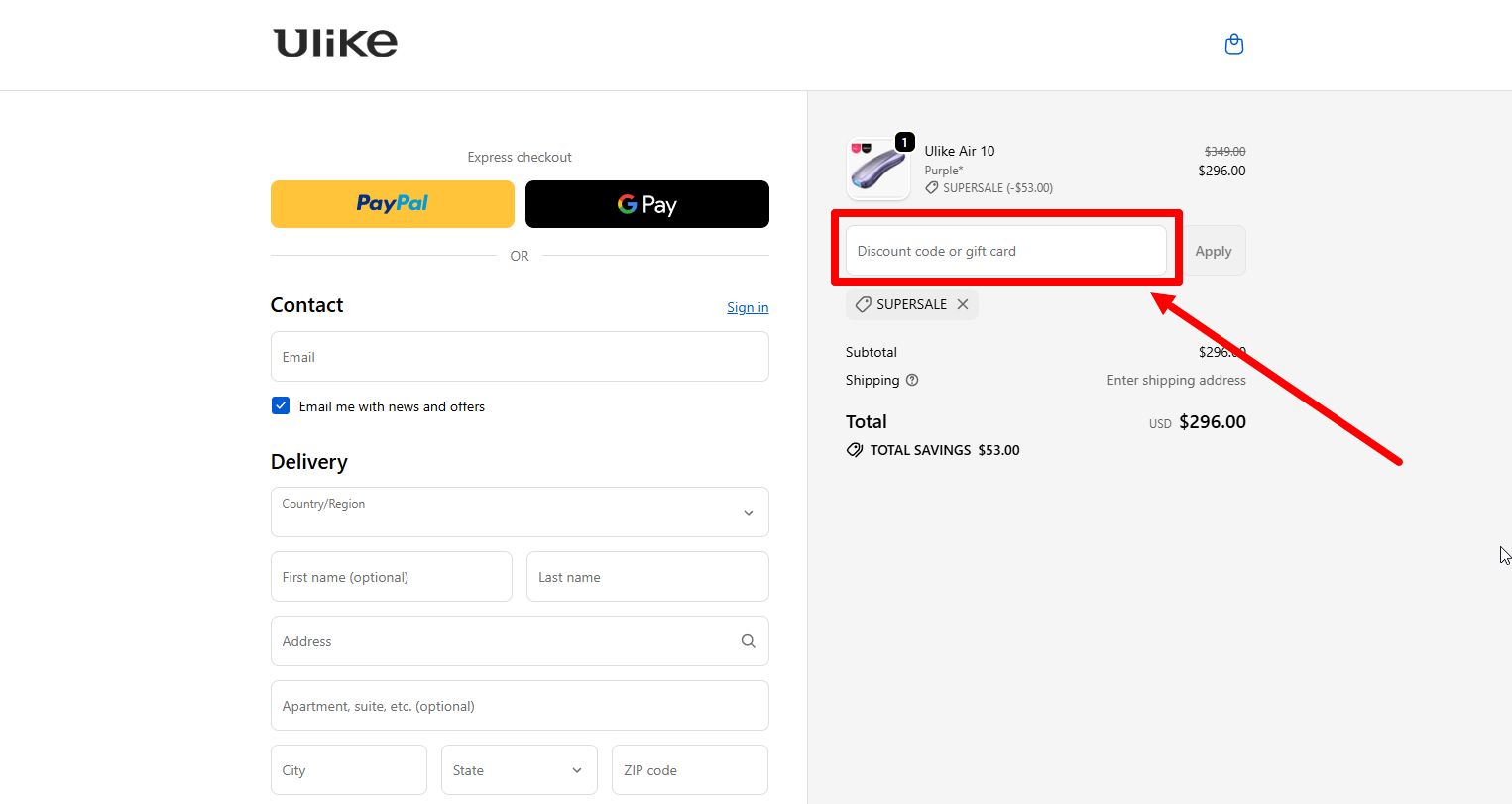1512x804 pixels.
Task: Remove the SUPERSALE code via its X
Action: [962, 304]
